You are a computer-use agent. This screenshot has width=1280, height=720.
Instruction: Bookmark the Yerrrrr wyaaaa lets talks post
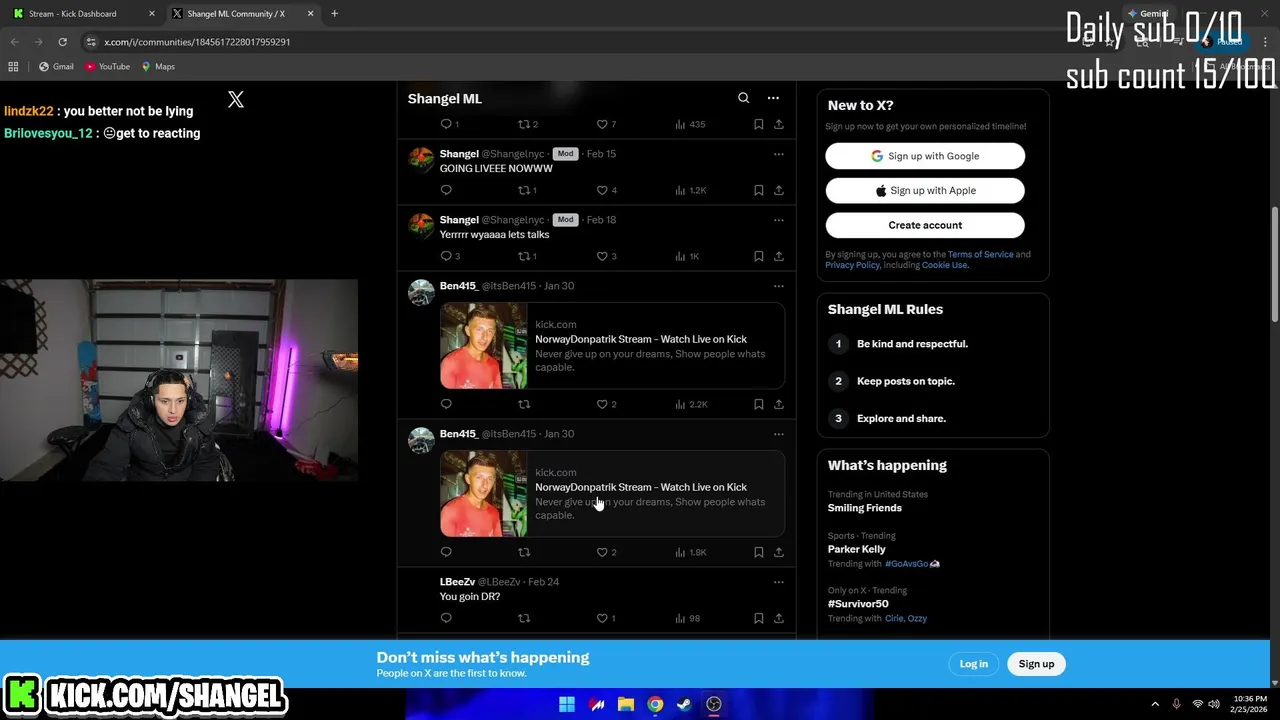pyautogui.click(x=759, y=256)
